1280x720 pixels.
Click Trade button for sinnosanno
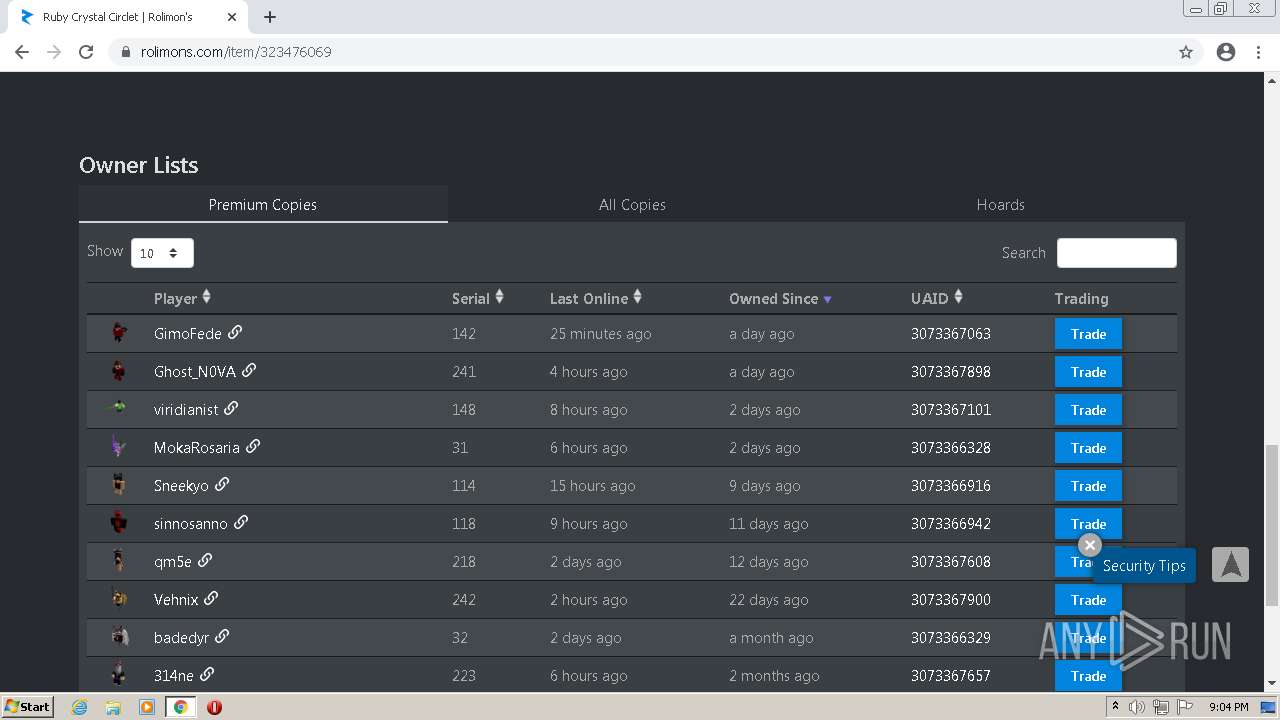1088,522
